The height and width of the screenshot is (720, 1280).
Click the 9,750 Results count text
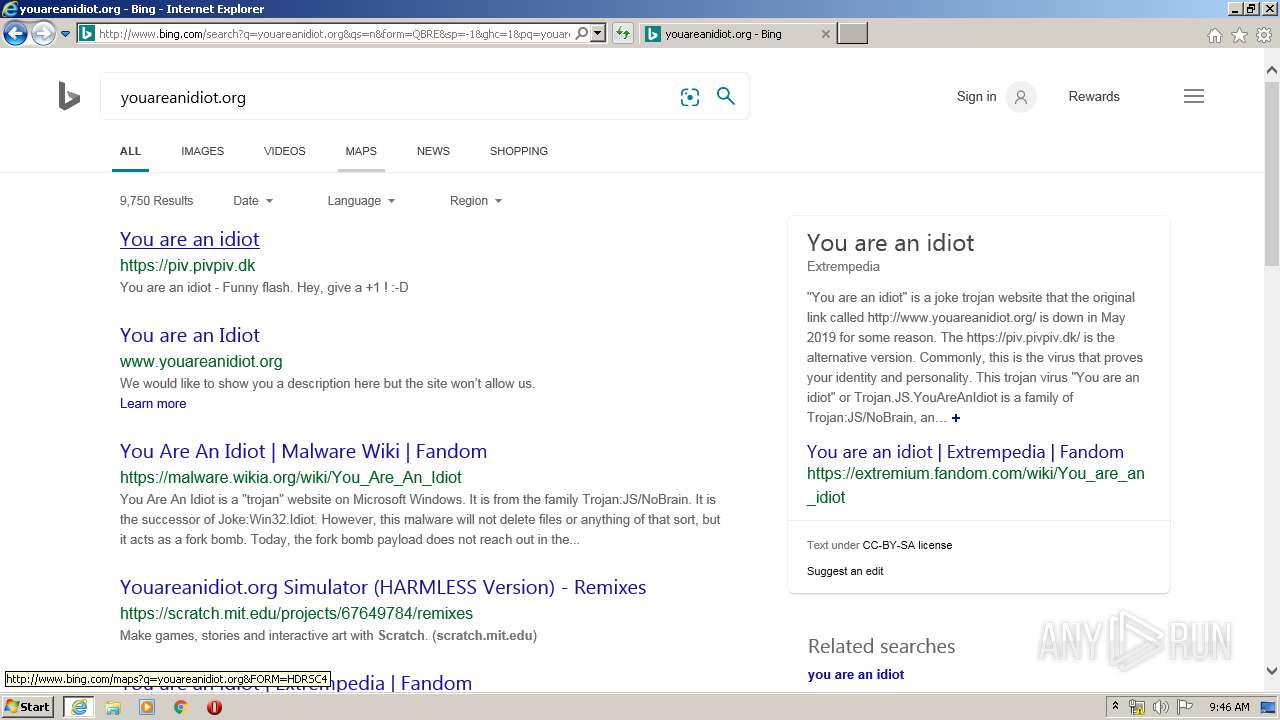(x=156, y=201)
